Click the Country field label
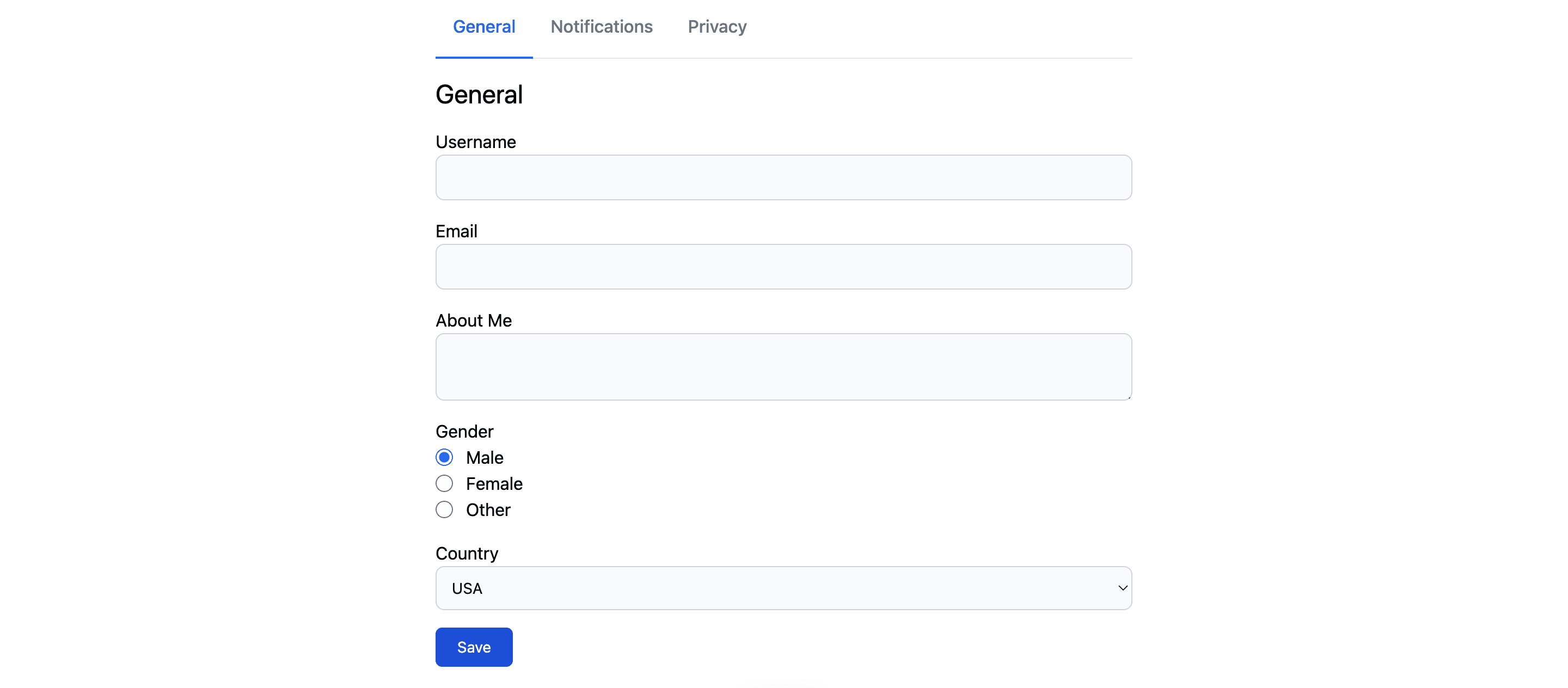The height and width of the screenshot is (688, 1568). pos(467,554)
